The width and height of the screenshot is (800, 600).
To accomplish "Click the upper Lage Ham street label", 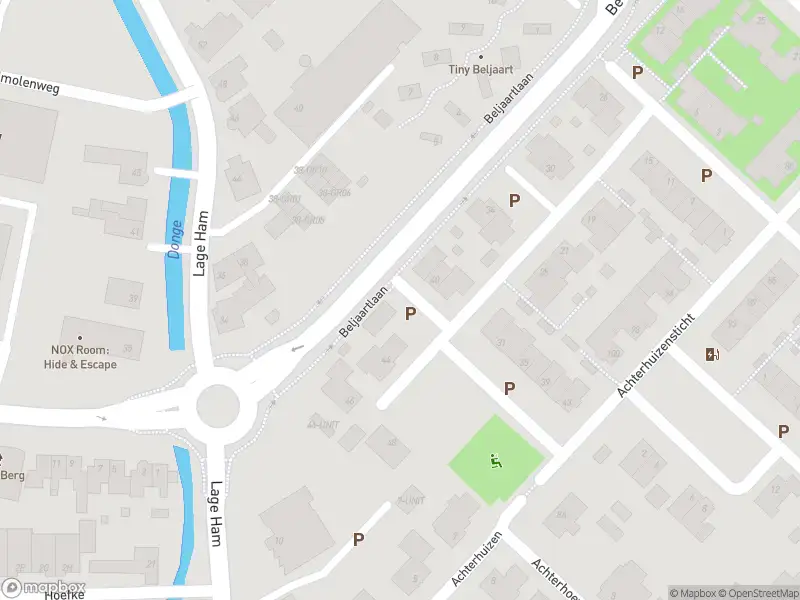I will (x=200, y=244).
